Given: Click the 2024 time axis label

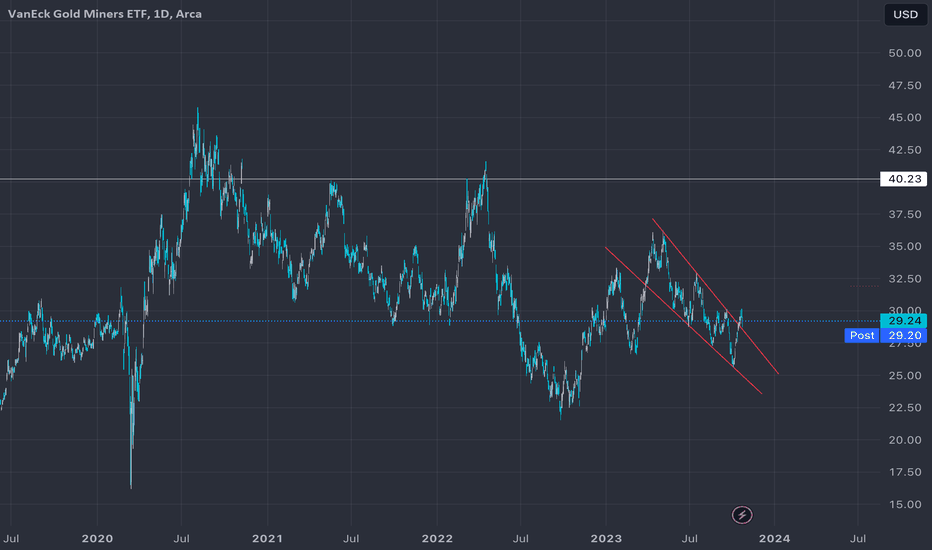Looking at the screenshot, I should 775,539.
